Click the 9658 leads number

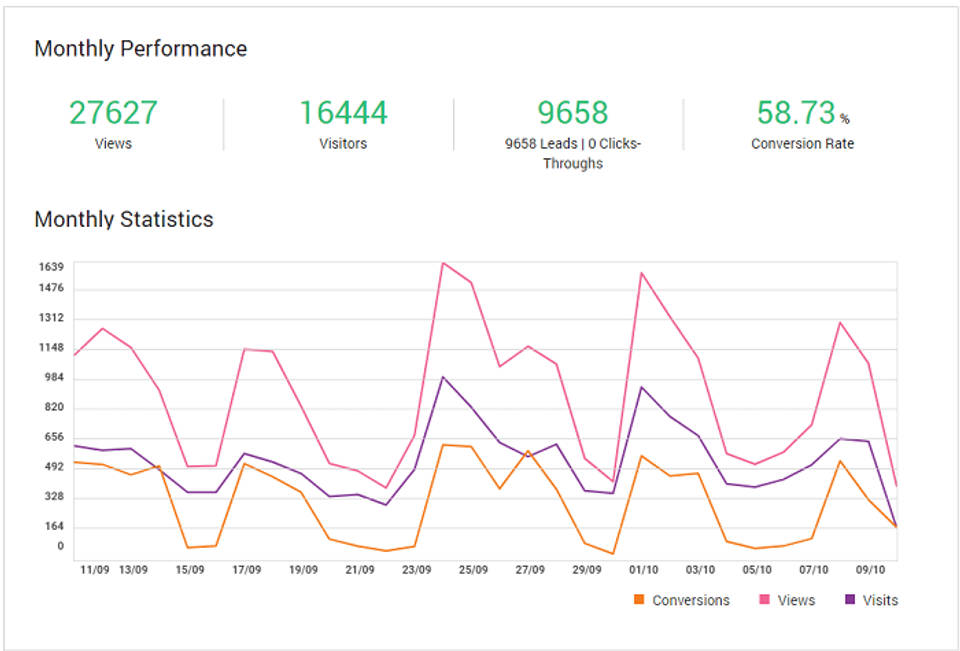pyautogui.click(x=573, y=113)
